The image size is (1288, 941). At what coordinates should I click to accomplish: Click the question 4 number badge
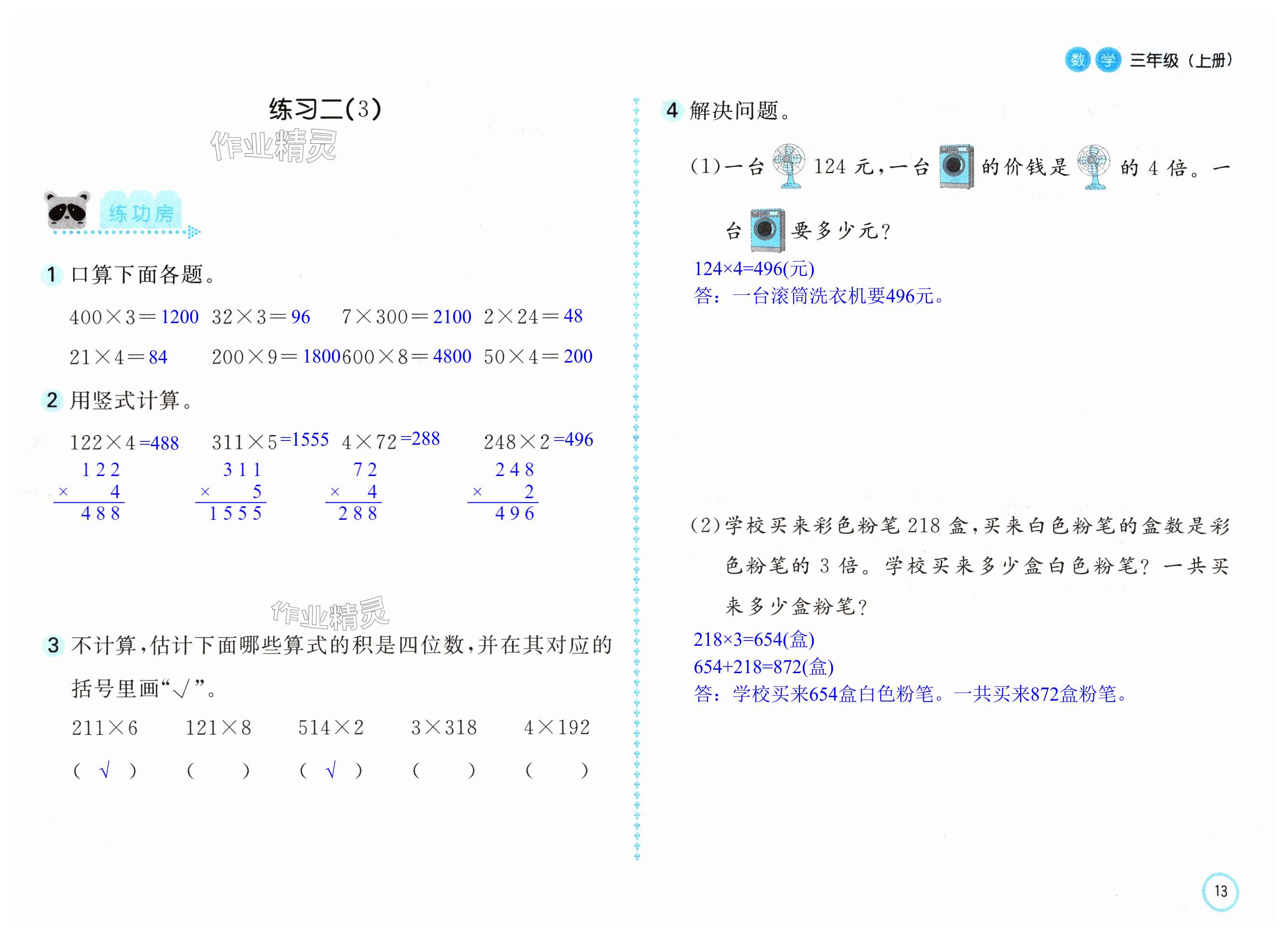pos(672,110)
